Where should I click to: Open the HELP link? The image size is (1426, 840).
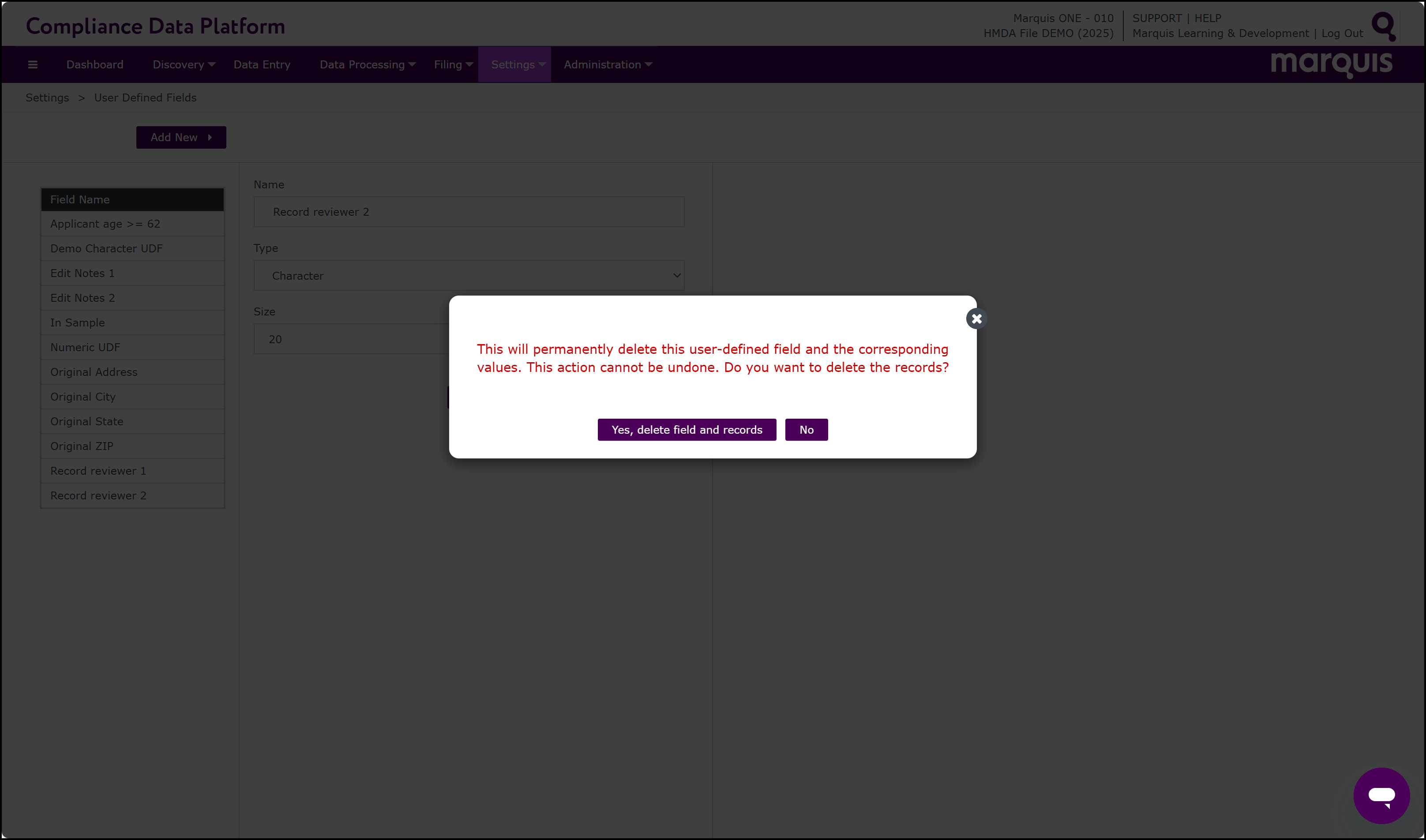click(1208, 18)
